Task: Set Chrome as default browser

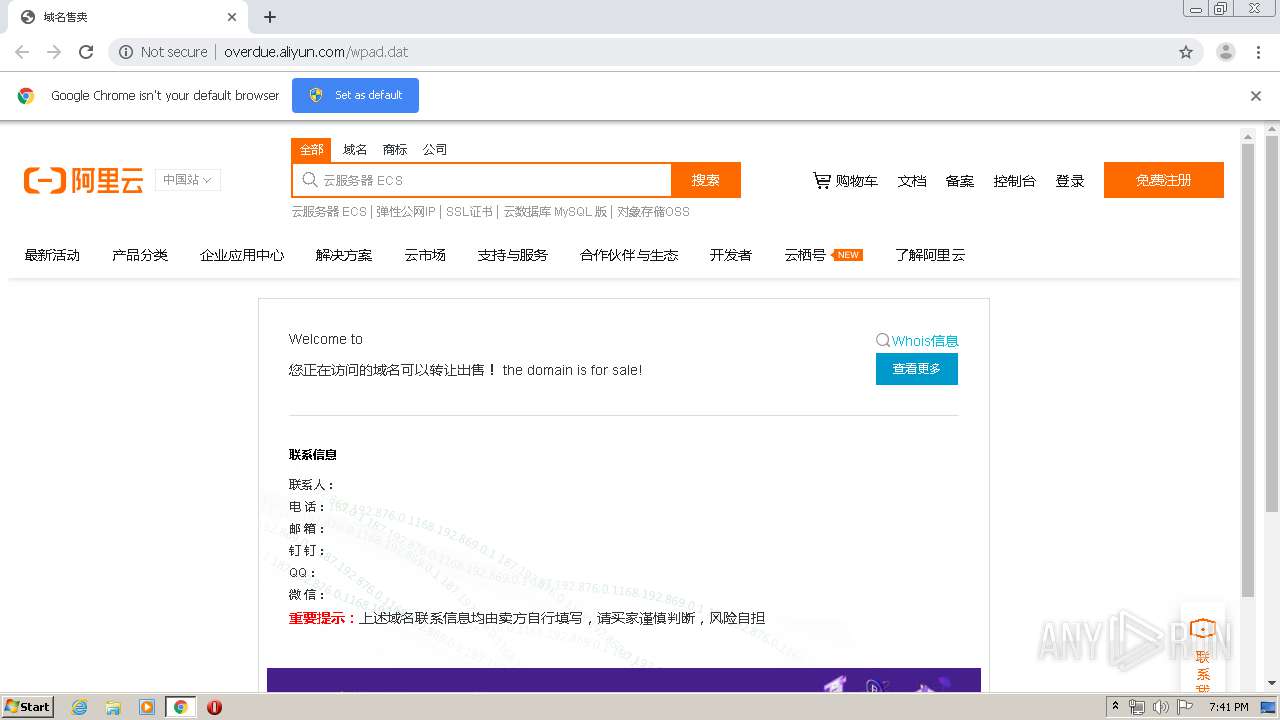Action: click(x=355, y=95)
